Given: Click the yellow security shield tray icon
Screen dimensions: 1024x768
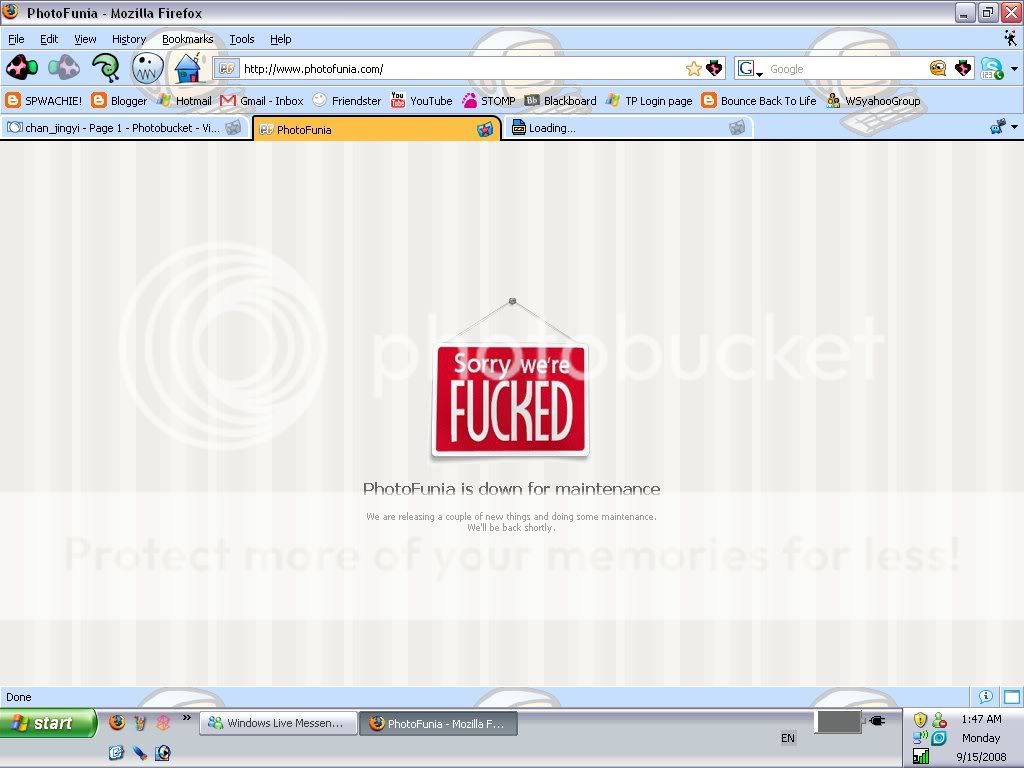Looking at the screenshot, I should pyautogui.click(x=920, y=720).
